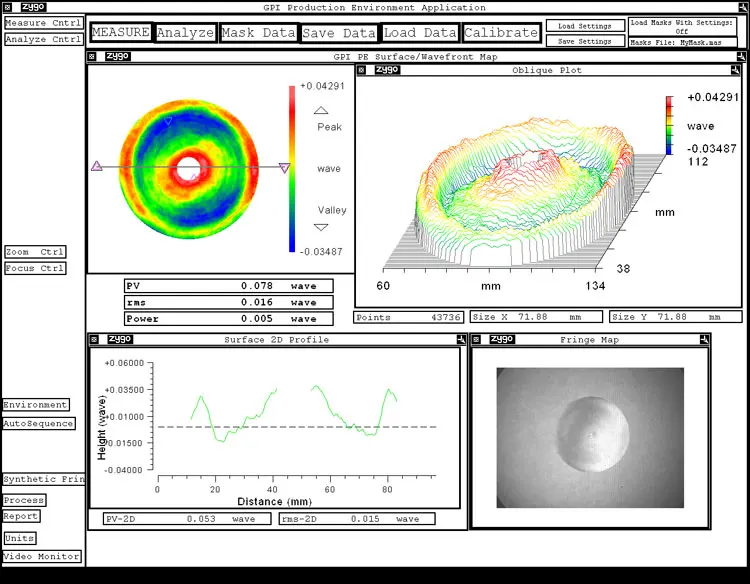Open the Analyze Cntrl panel
Viewport: 750px width, 584px height.
click(x=43, y=39)
